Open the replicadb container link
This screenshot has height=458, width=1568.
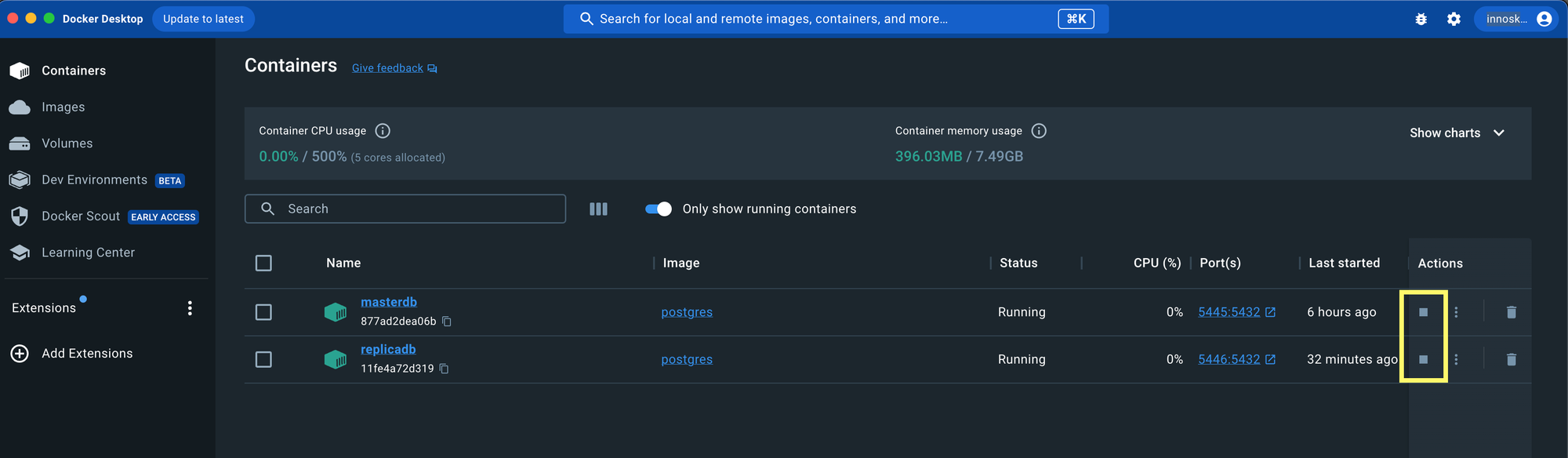(x=388, y=349)
